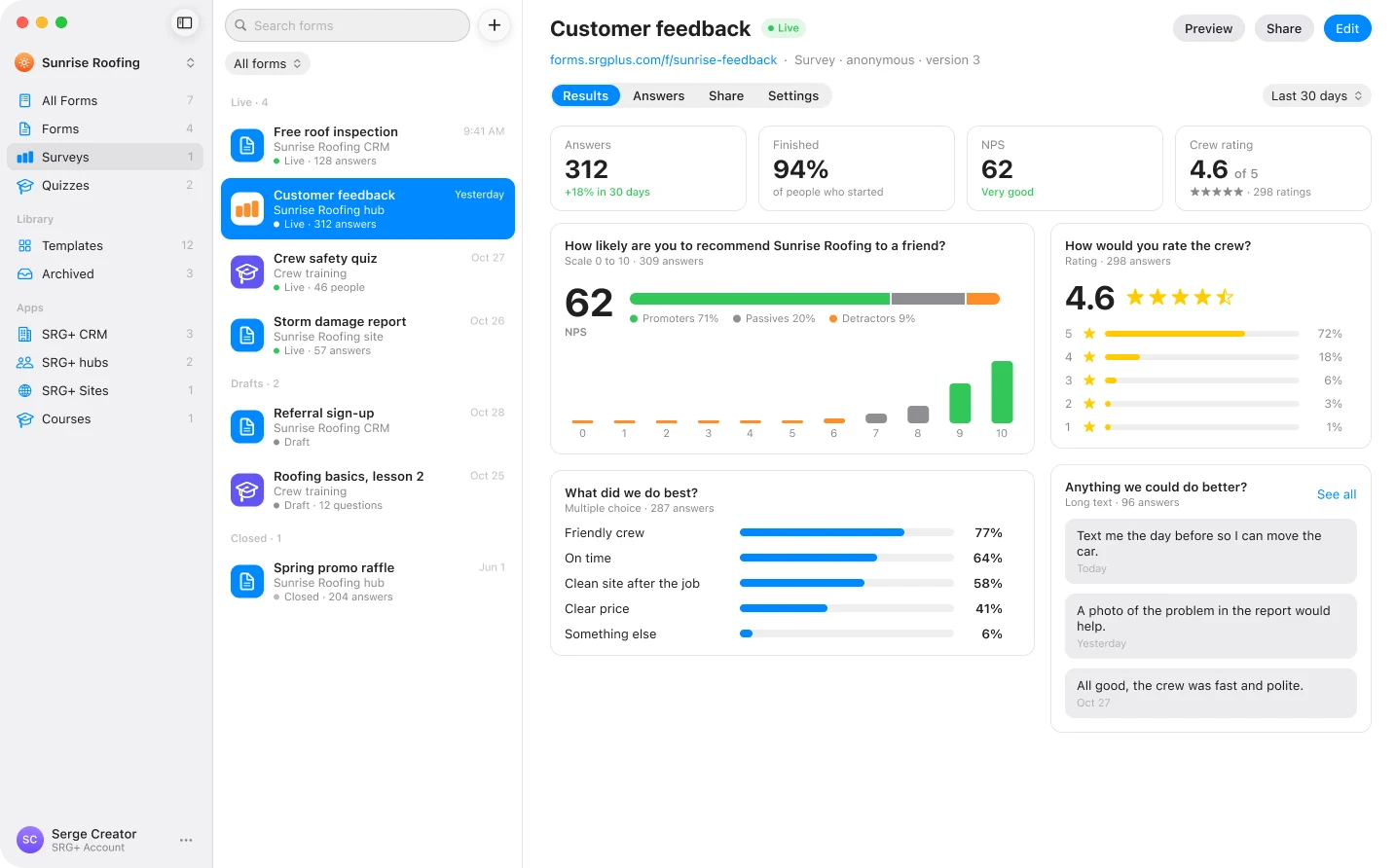Click the Templates grid icon
This screenshot has width=1396, height=868.
coord(25,245)
